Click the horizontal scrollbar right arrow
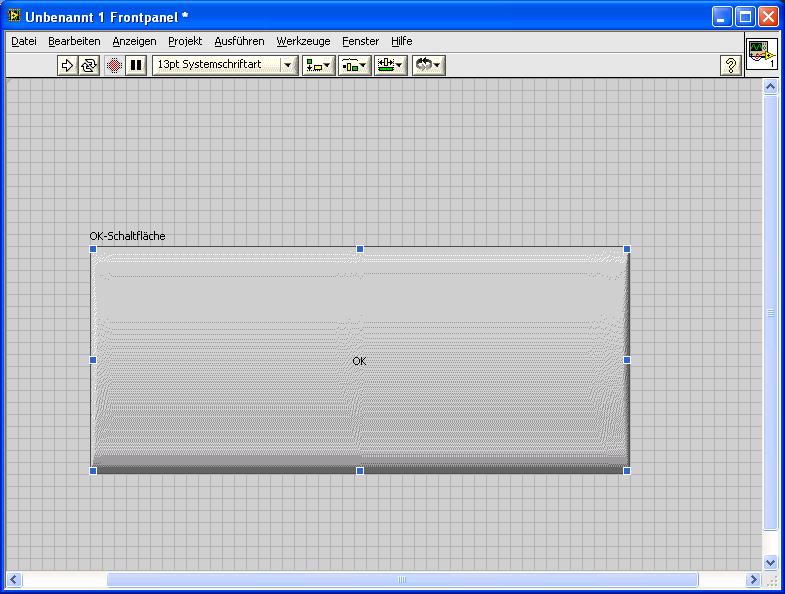The height and width of the screenshot is (594, 785). [x=752, y=580]
